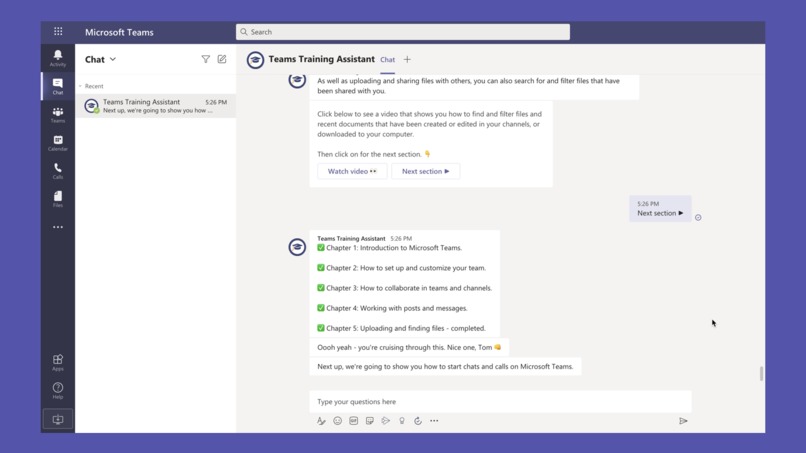The image size is (806, 453).
Task: Click the Oooh yeah cruising message
Action: tap(409, 348)
